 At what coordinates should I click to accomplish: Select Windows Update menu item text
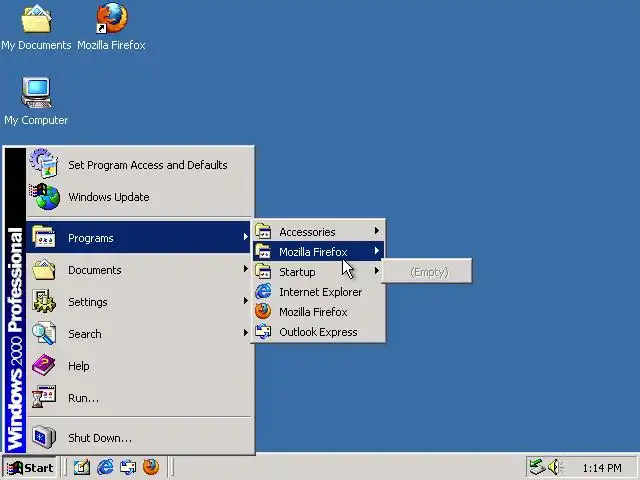coord(109,197)
